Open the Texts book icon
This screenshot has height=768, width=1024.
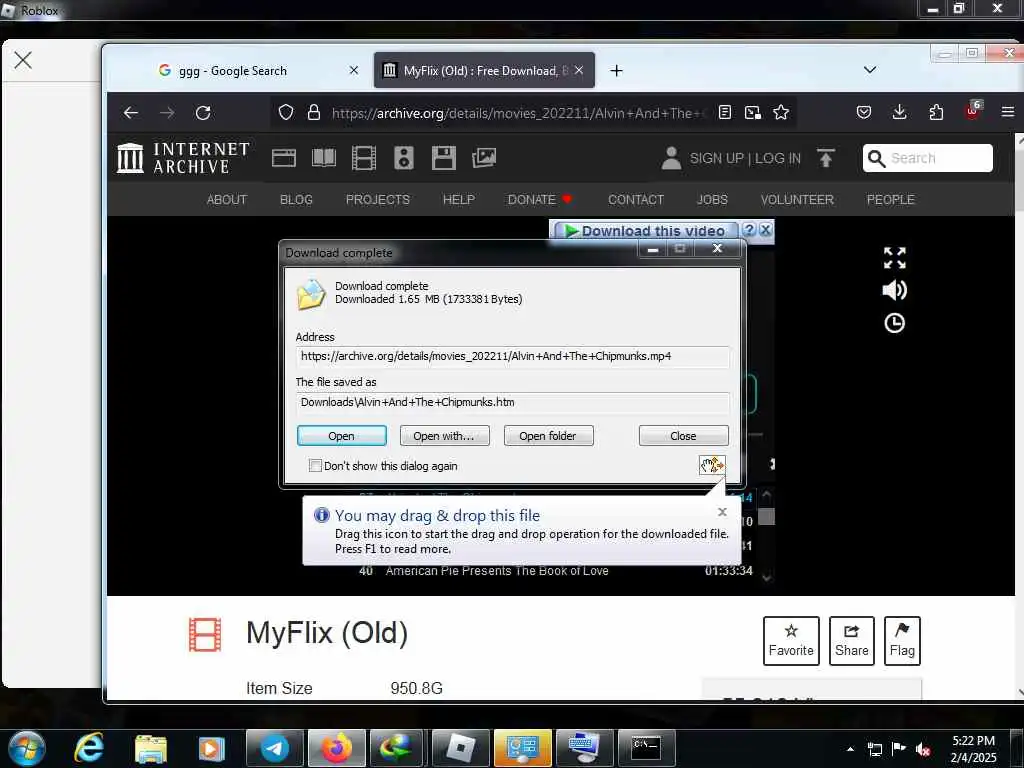(x=324, y=158)
